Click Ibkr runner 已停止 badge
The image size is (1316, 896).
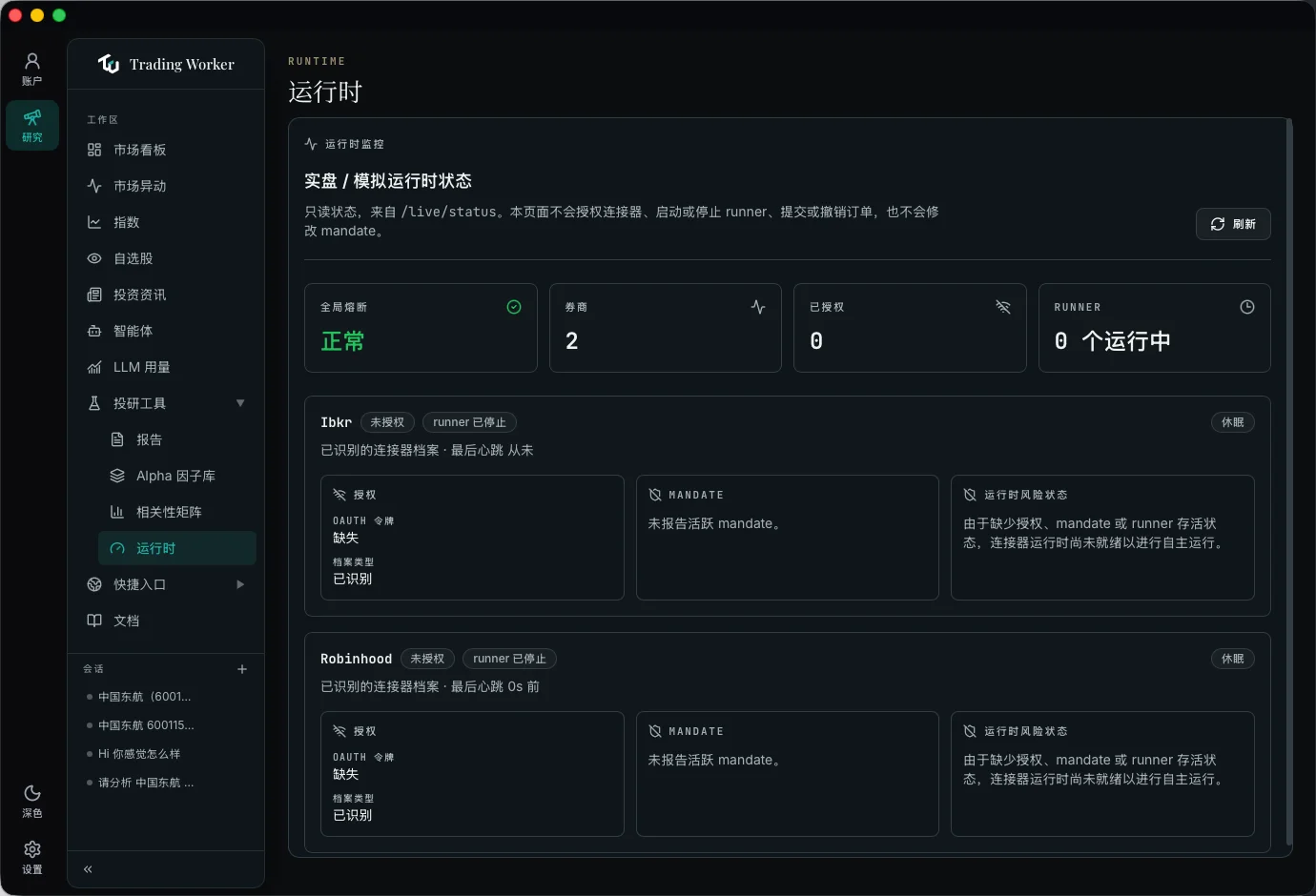[x=469, y=422]
